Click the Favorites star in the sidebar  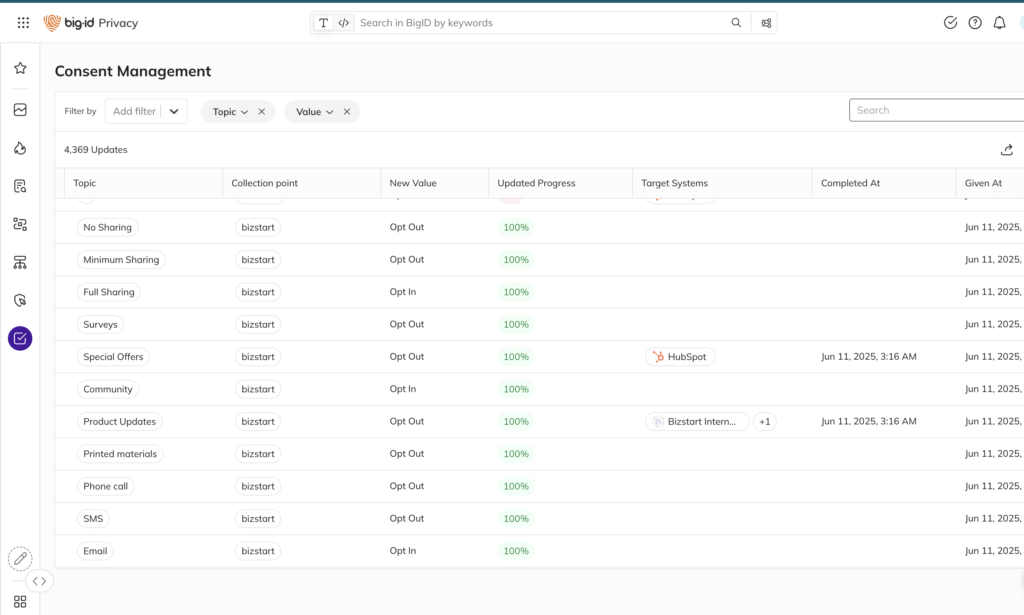click(20, 68)
